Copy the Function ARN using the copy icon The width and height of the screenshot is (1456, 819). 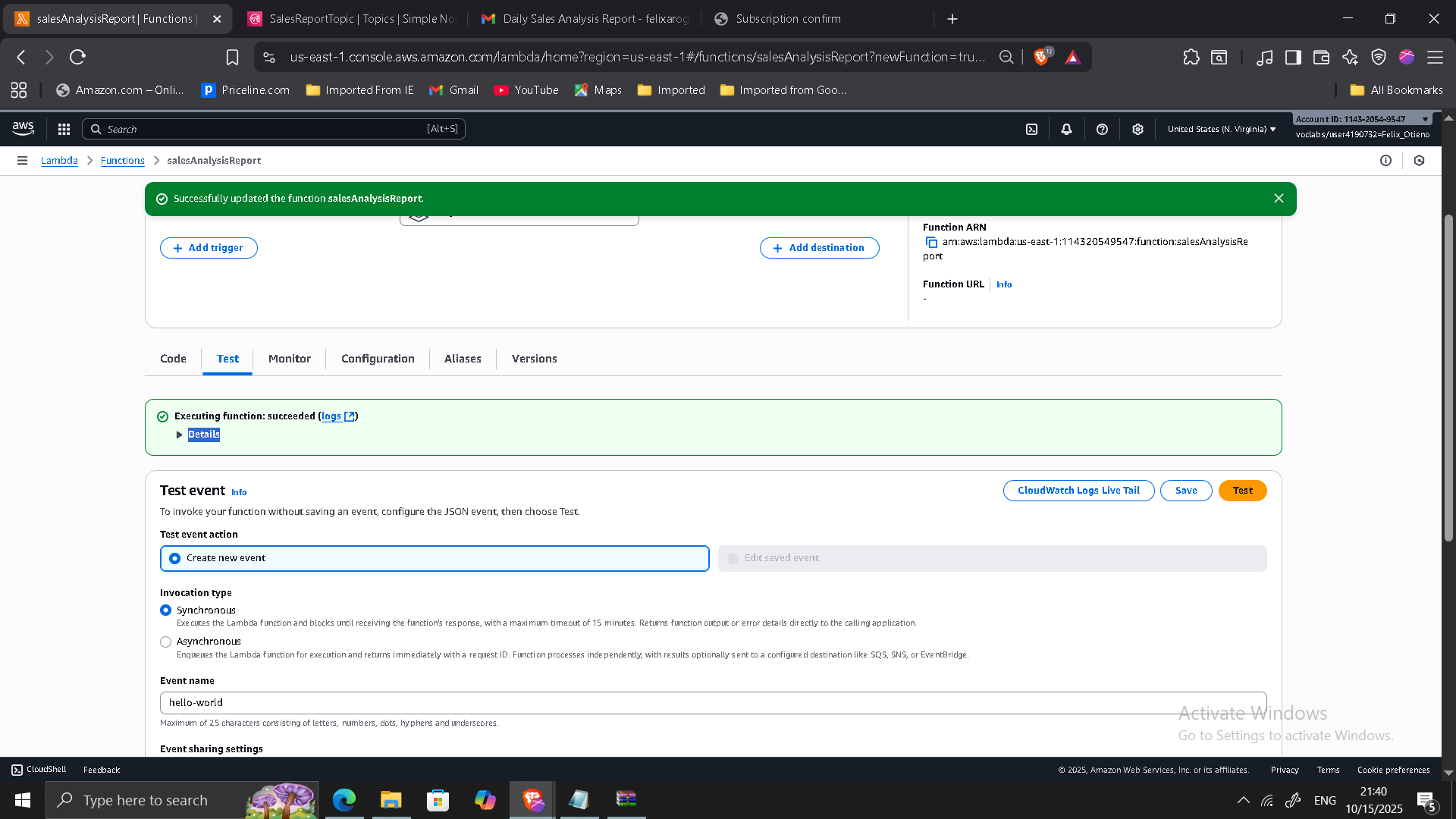click(x=931, y=242)
